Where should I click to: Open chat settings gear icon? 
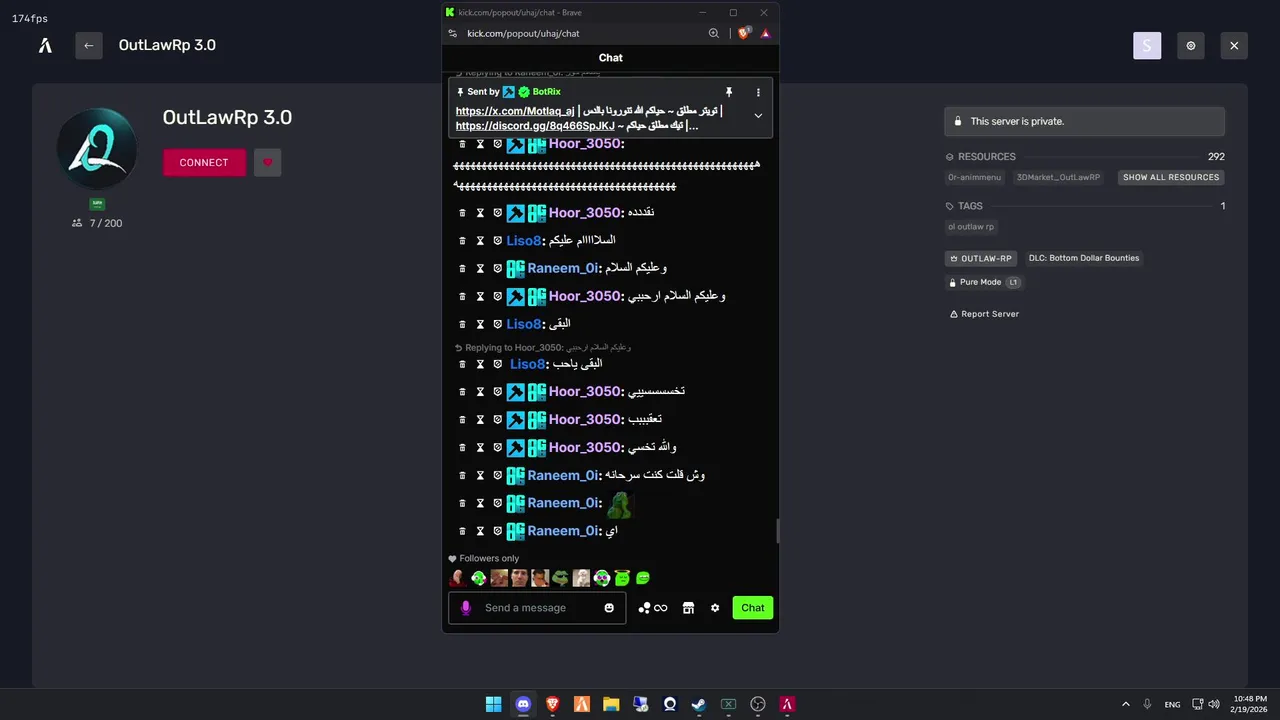coord(715,608)
